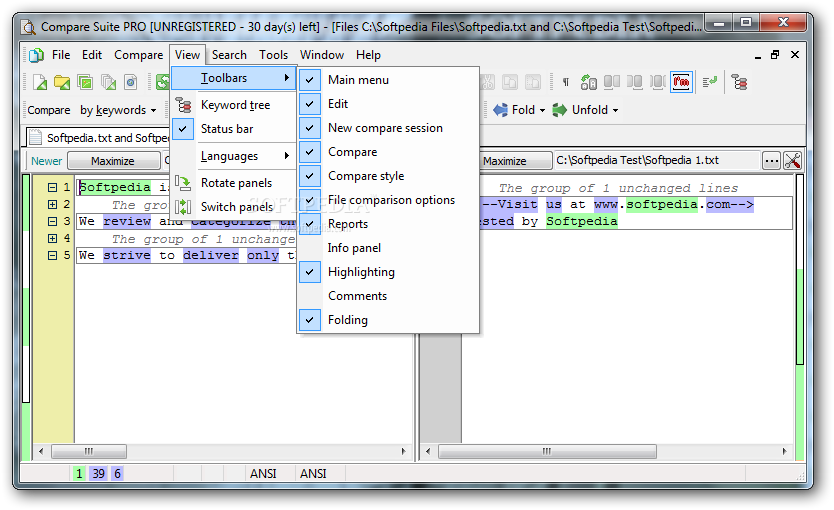Click Rotate panels in View menu
This screenshot has width=834, height=510.
237,183
